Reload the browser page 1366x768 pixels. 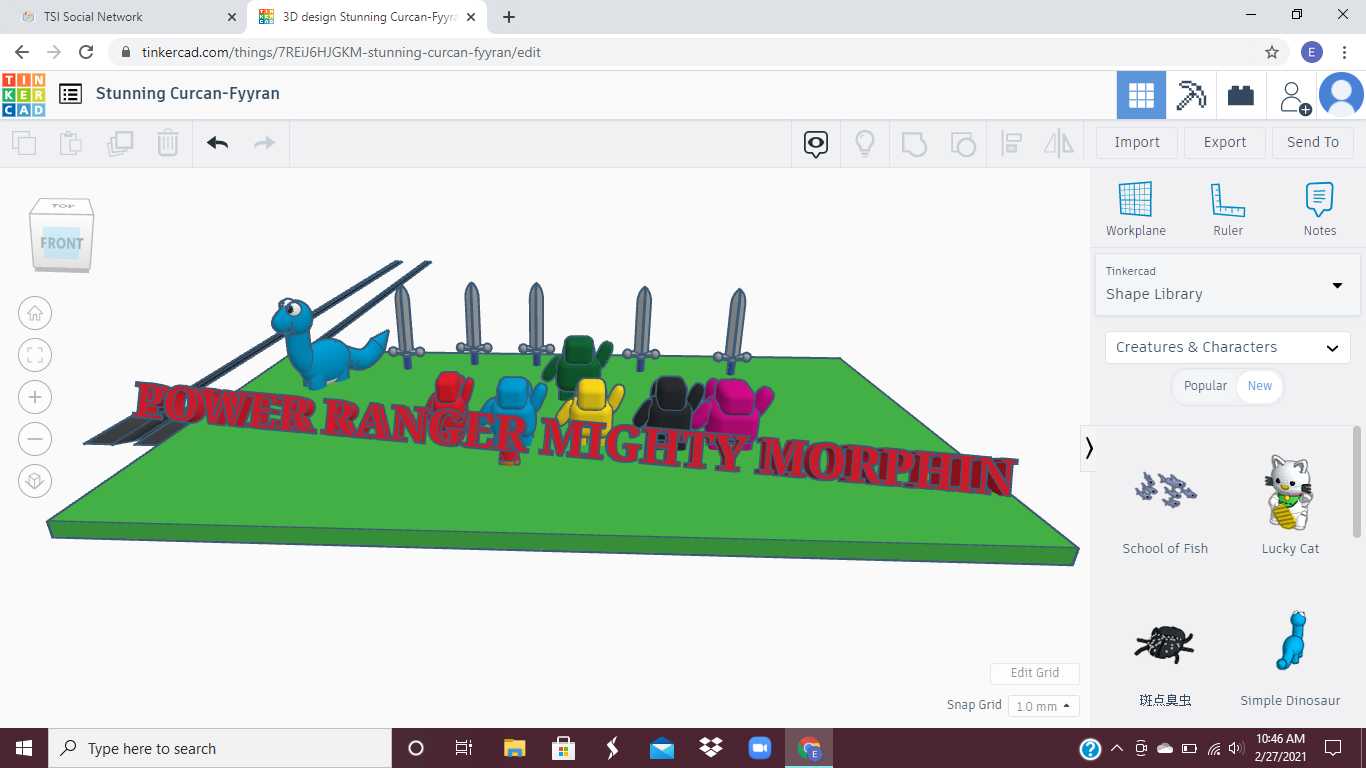(86, 52)
